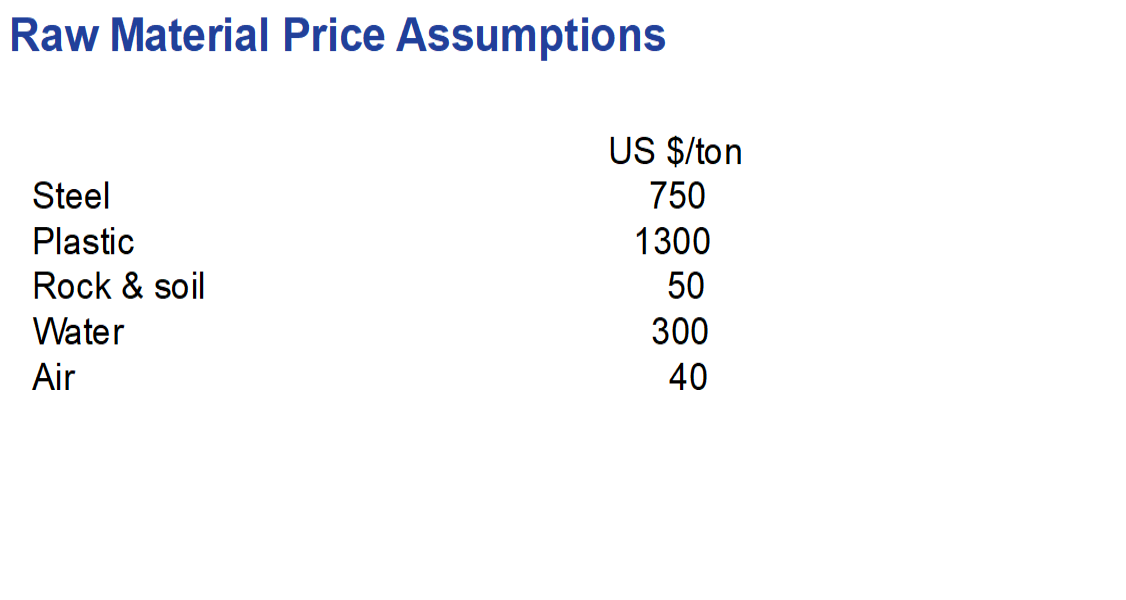Click the ampersand in Rock & soil
Viewport: 1126px width, 600px height.
coord(133,286)
